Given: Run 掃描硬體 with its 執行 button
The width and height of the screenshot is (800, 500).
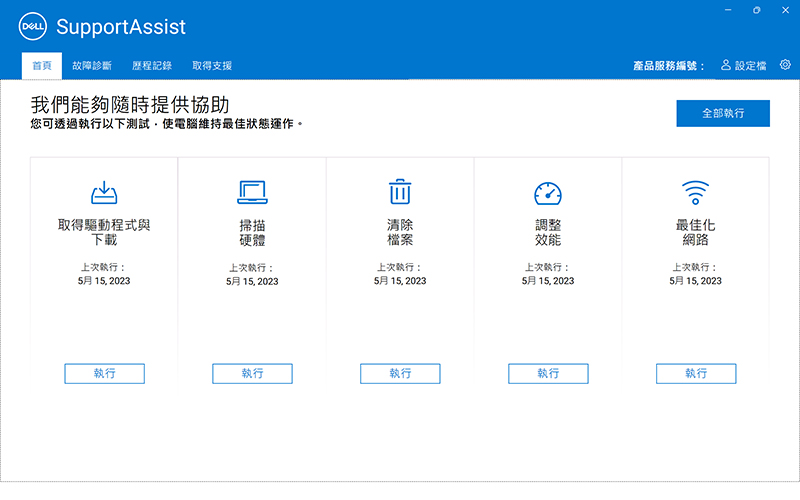Looking at the screenshot, I should [x=253, y=373].
